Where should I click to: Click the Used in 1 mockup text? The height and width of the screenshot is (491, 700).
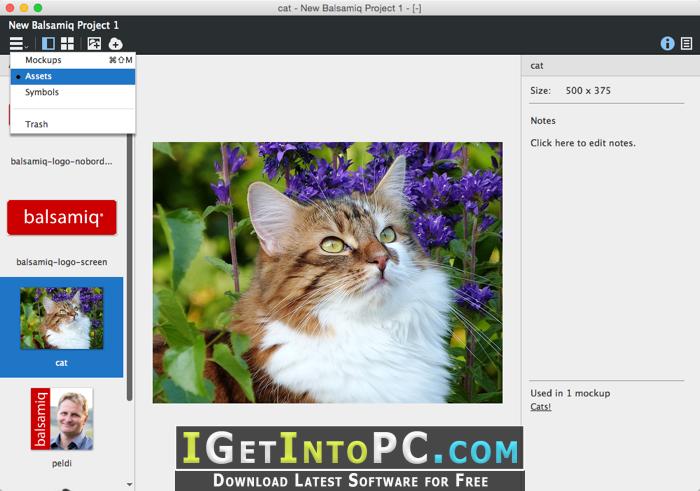570,393
